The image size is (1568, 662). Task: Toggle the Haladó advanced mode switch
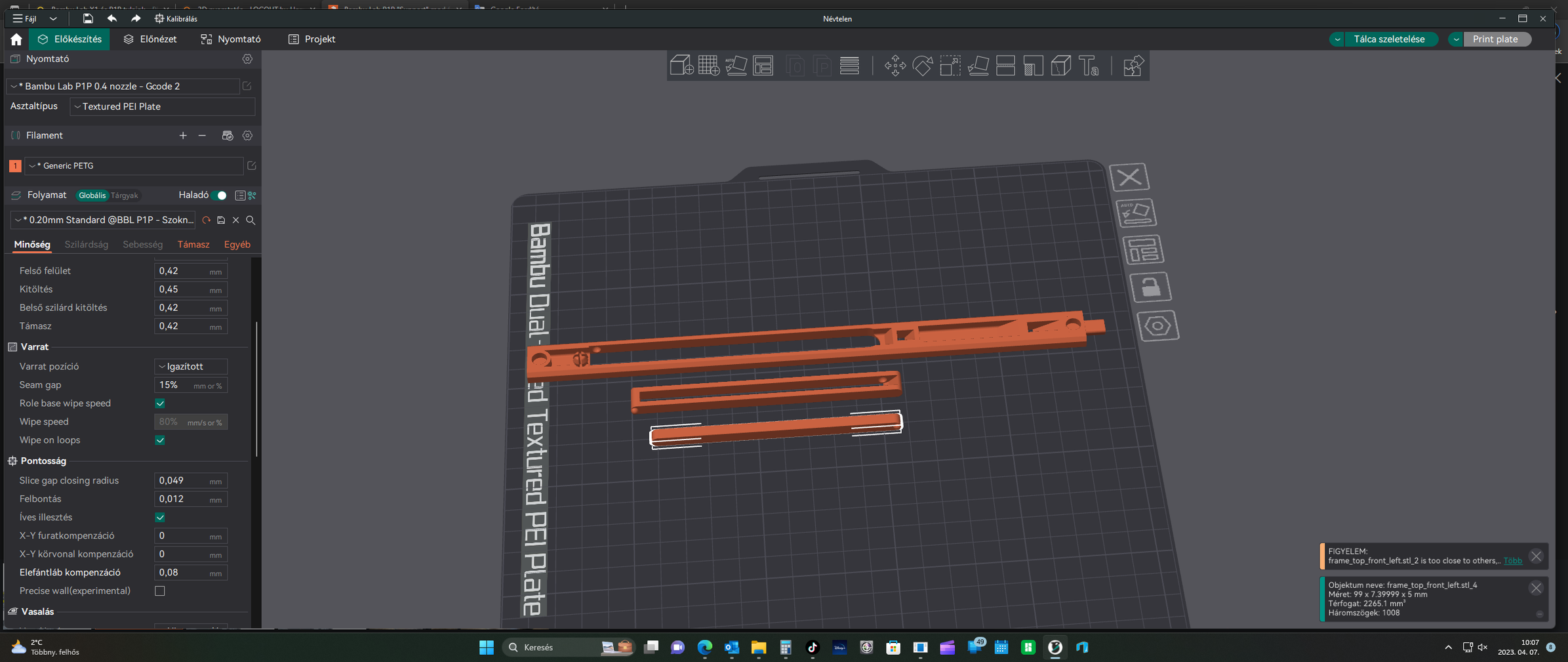[x=220, y=196]
